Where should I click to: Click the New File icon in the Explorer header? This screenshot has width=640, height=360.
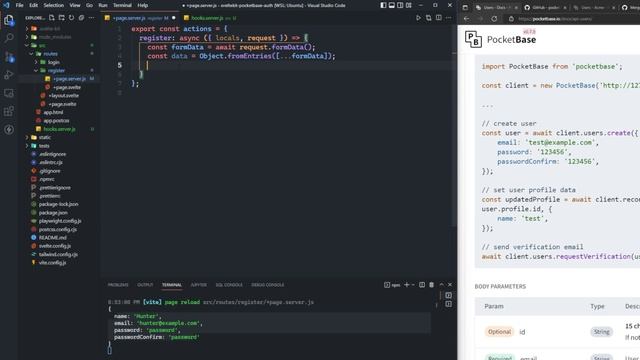52,18
